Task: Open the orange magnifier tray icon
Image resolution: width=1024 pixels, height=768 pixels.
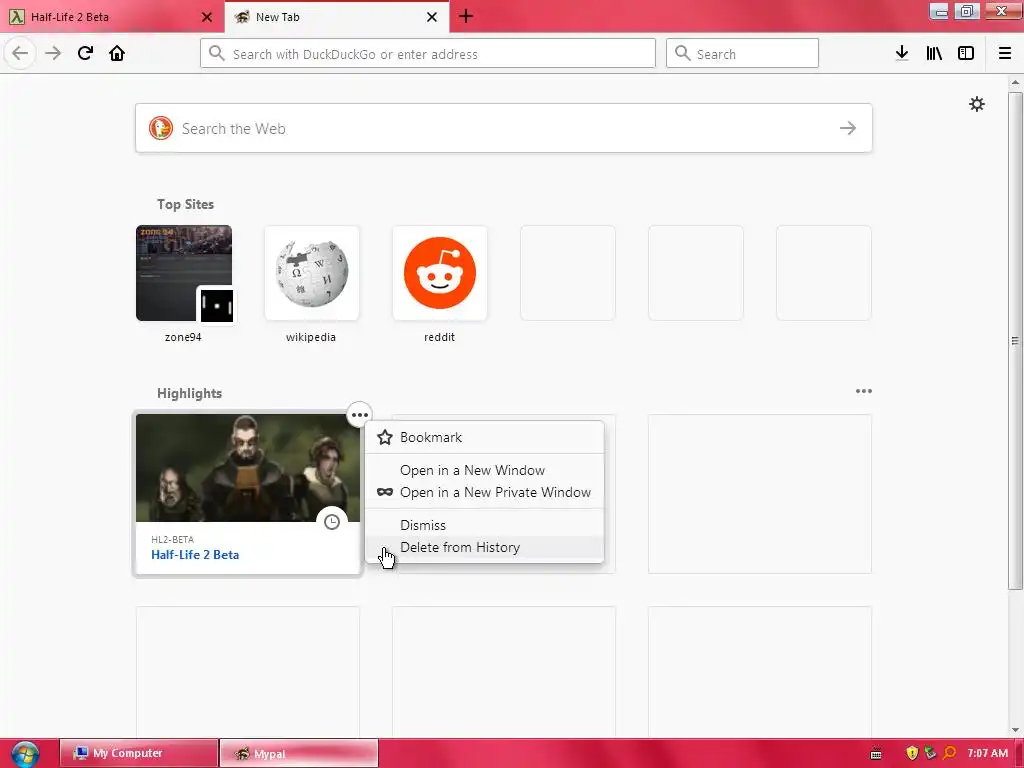Action: point(950,753)
